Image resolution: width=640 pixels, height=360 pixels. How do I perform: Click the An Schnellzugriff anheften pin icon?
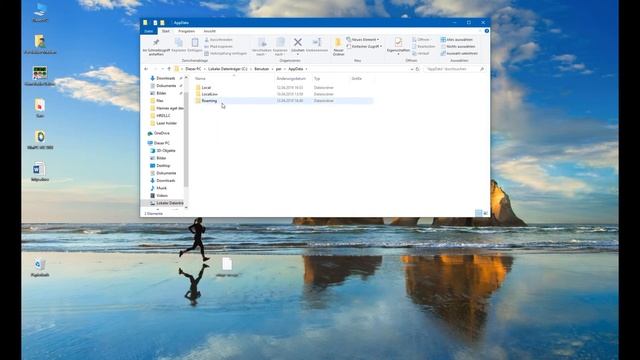coord(156,42)
